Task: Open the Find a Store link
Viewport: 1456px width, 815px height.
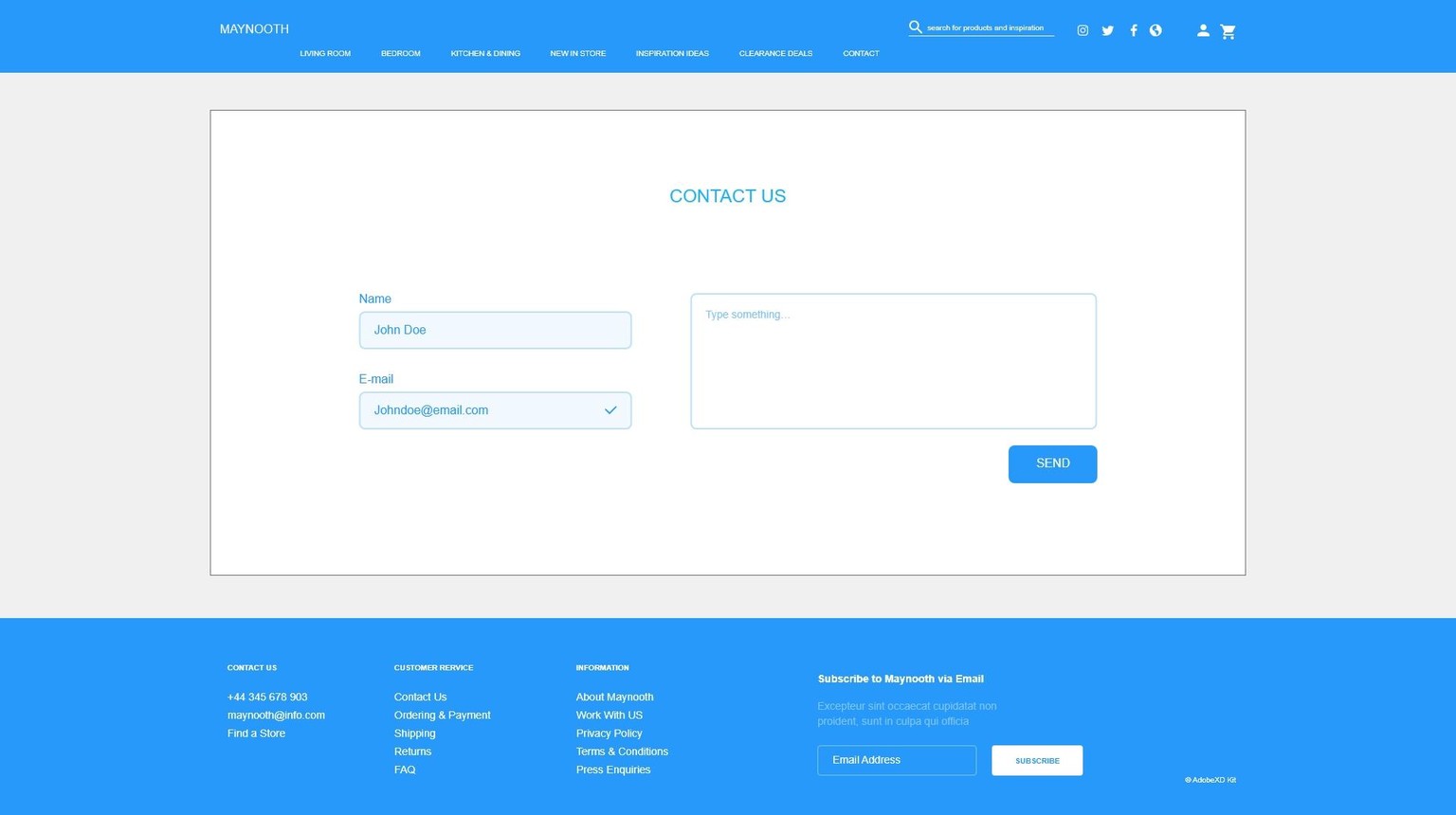Action: coord(256,733)
